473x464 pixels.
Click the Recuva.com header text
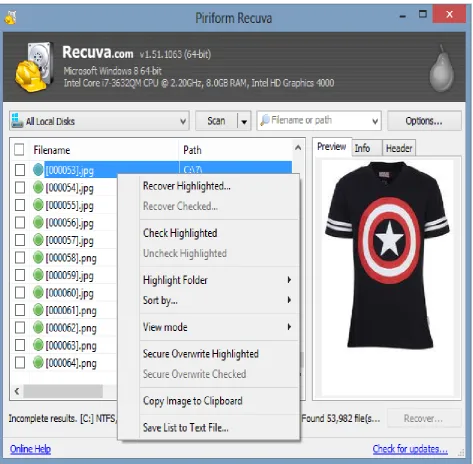tap(98, 52)
